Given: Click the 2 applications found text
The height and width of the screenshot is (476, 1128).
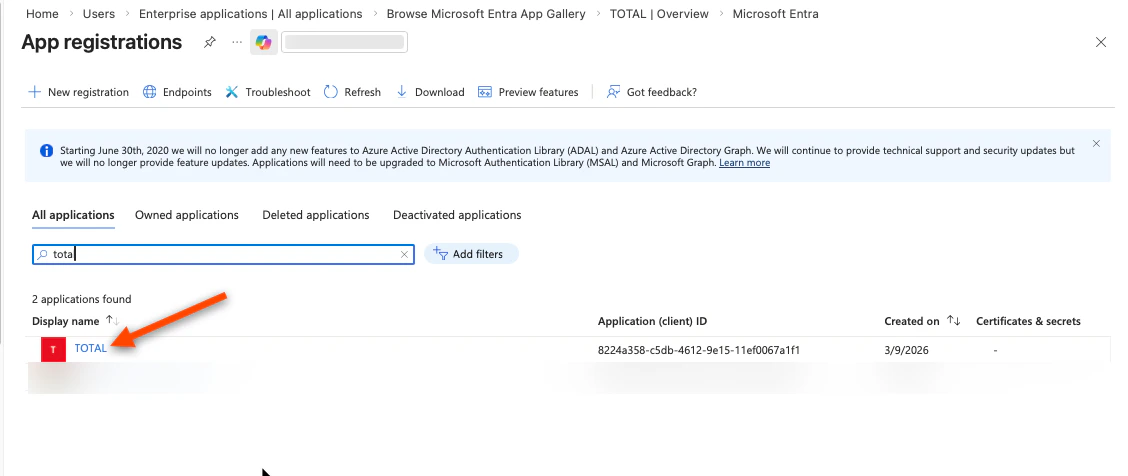Looking at the screenshot, I should click(x=82, y=299).
